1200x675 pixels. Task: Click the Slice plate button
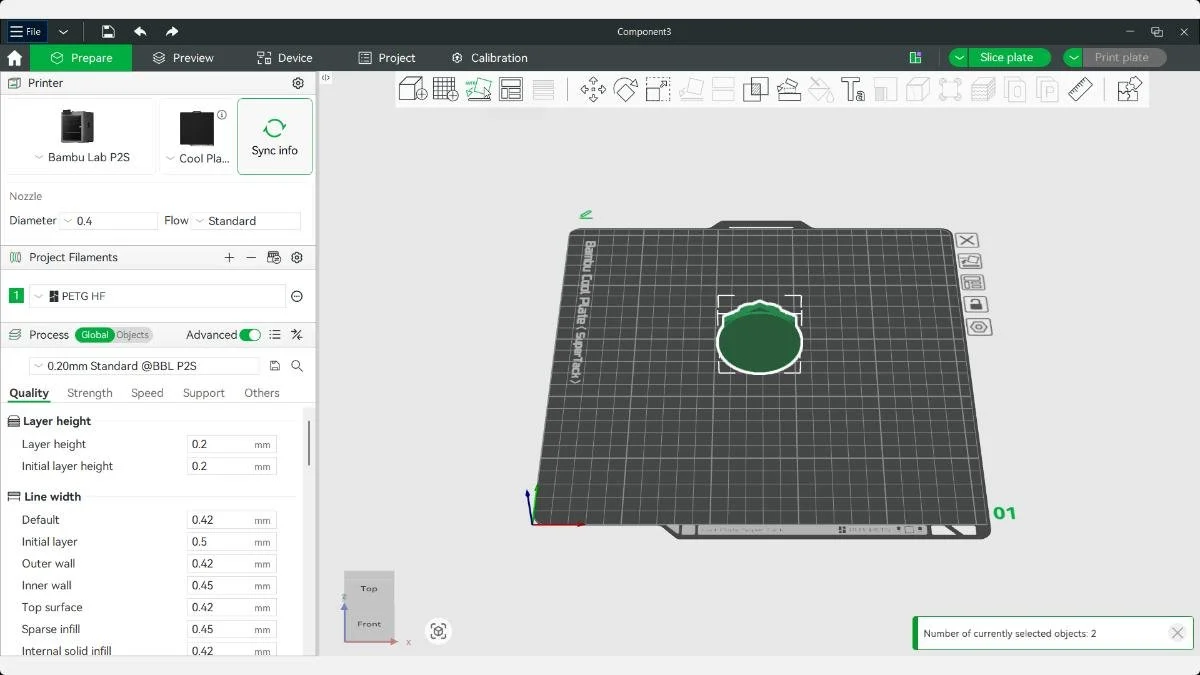coord(1006,58)
